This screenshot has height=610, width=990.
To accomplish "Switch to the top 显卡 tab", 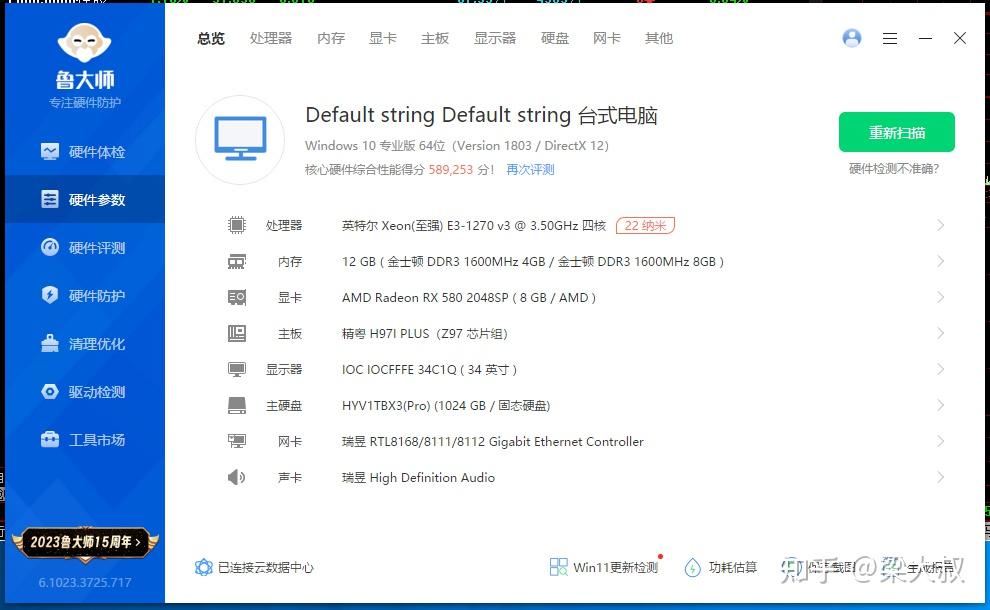I will [383, 39].
